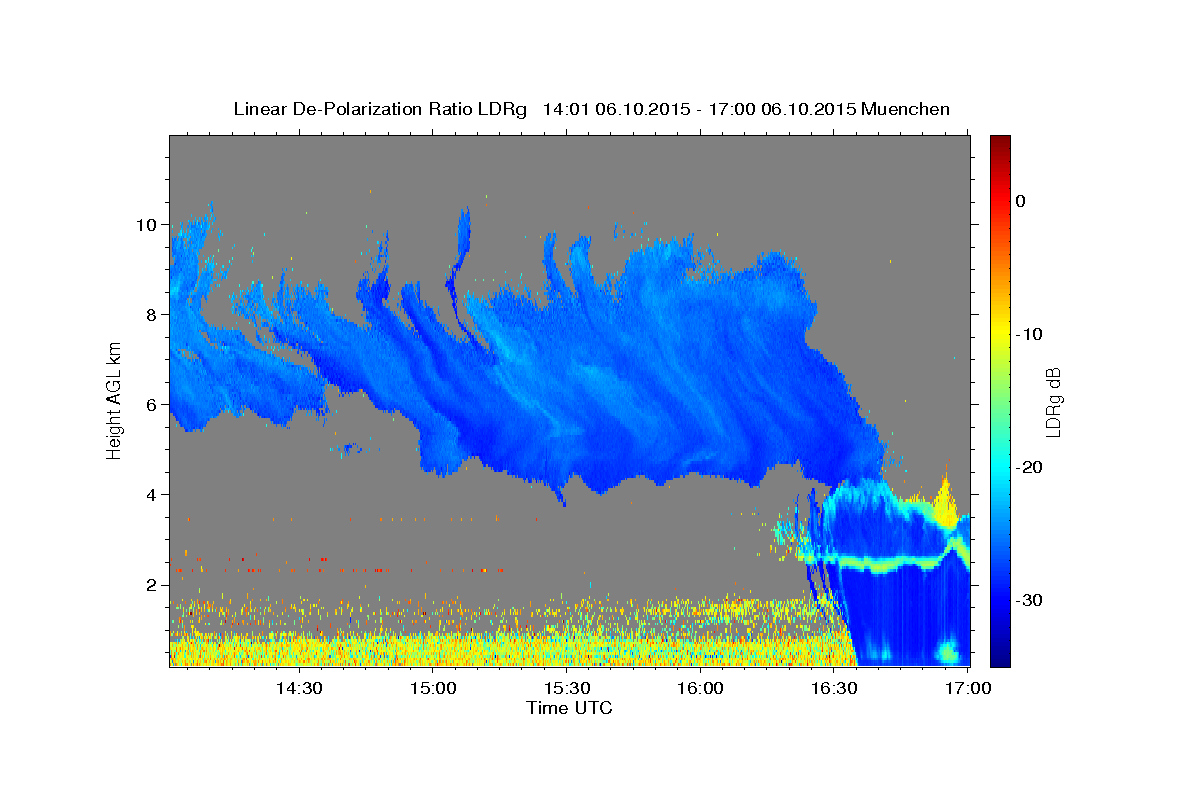
Task: Click the height tick label 2
Action: 151,585
